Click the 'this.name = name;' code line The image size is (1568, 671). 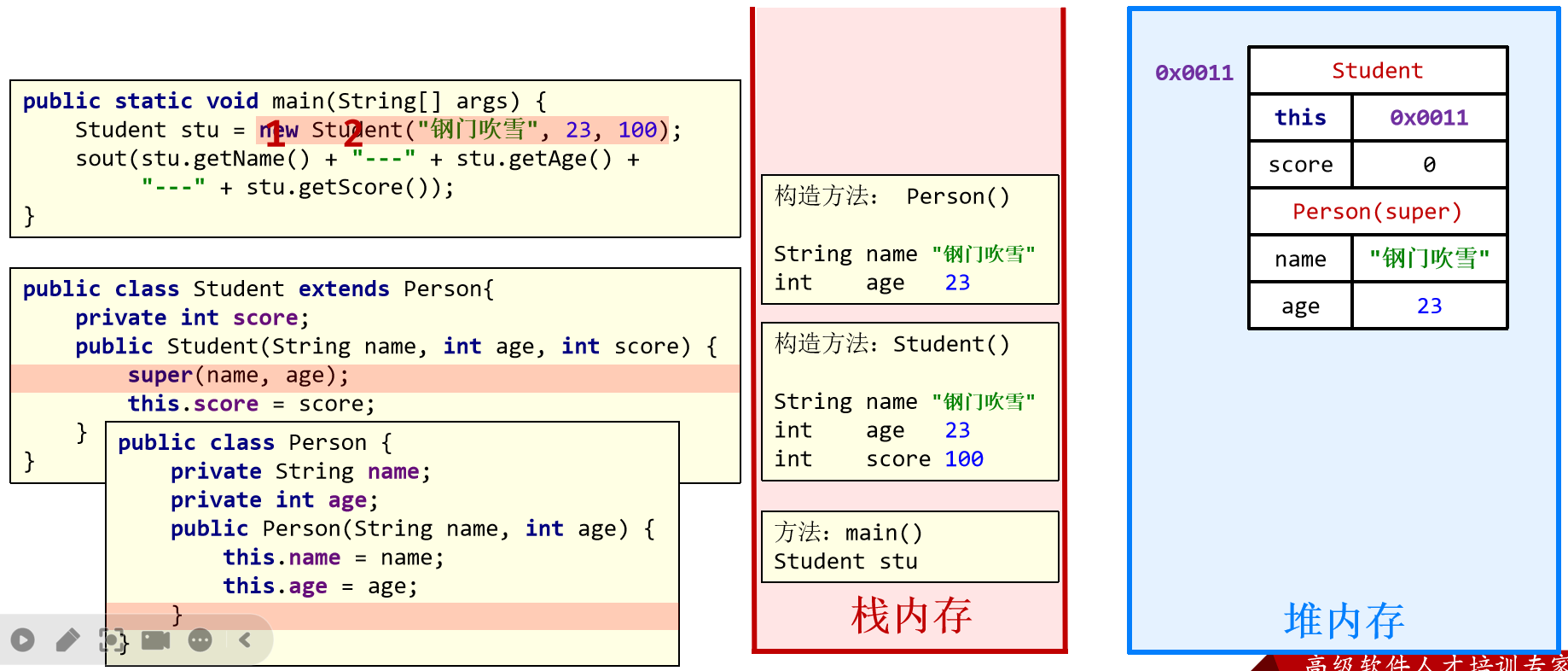[334, 557]
